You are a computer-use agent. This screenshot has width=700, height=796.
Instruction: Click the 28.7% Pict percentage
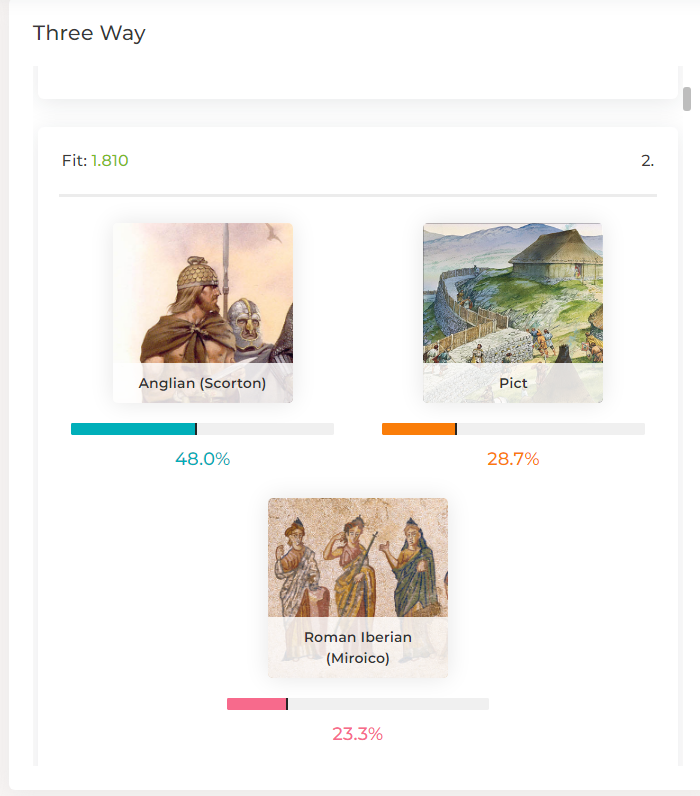tap(513, 459)
